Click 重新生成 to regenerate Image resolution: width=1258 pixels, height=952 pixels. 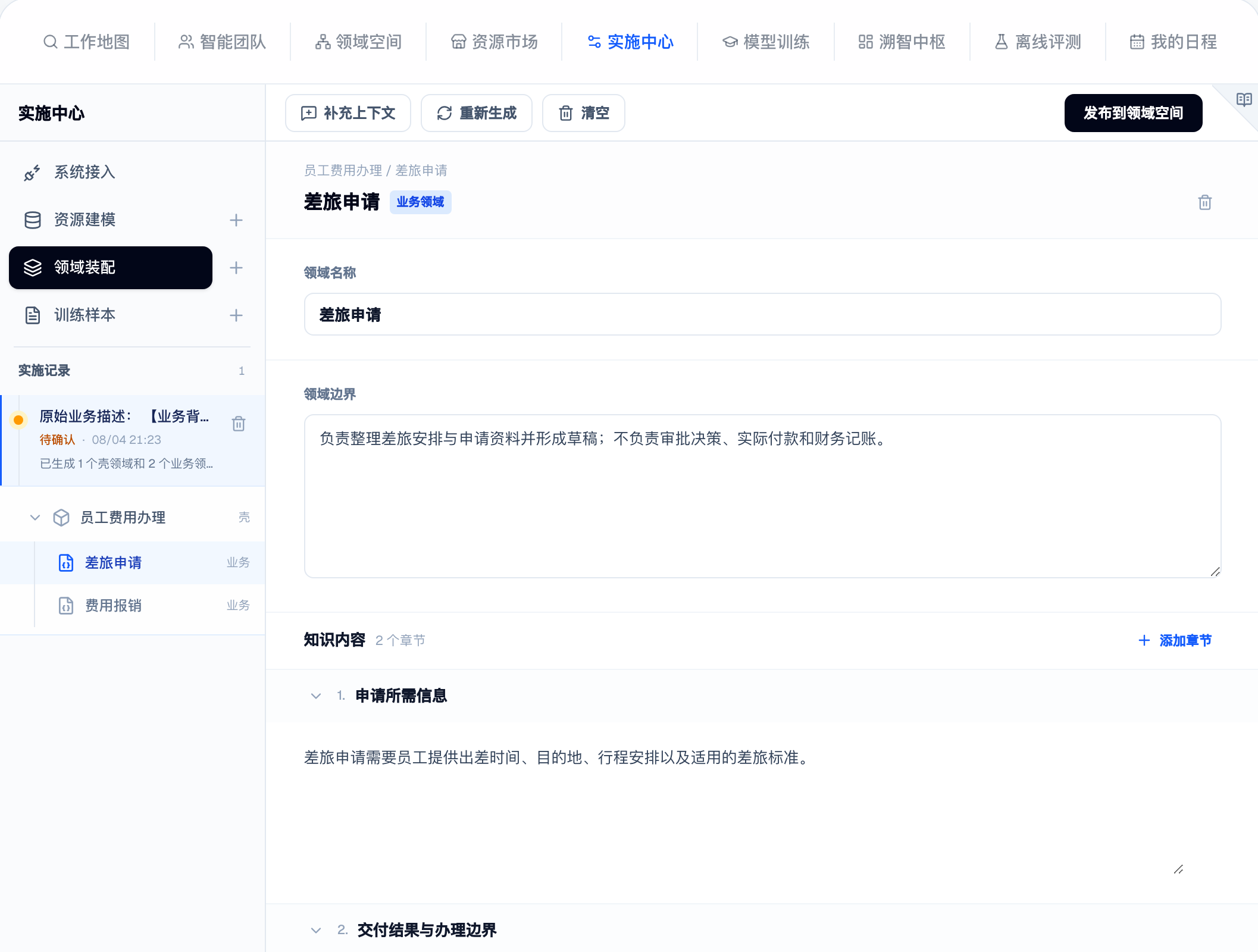tap(477, 113)
